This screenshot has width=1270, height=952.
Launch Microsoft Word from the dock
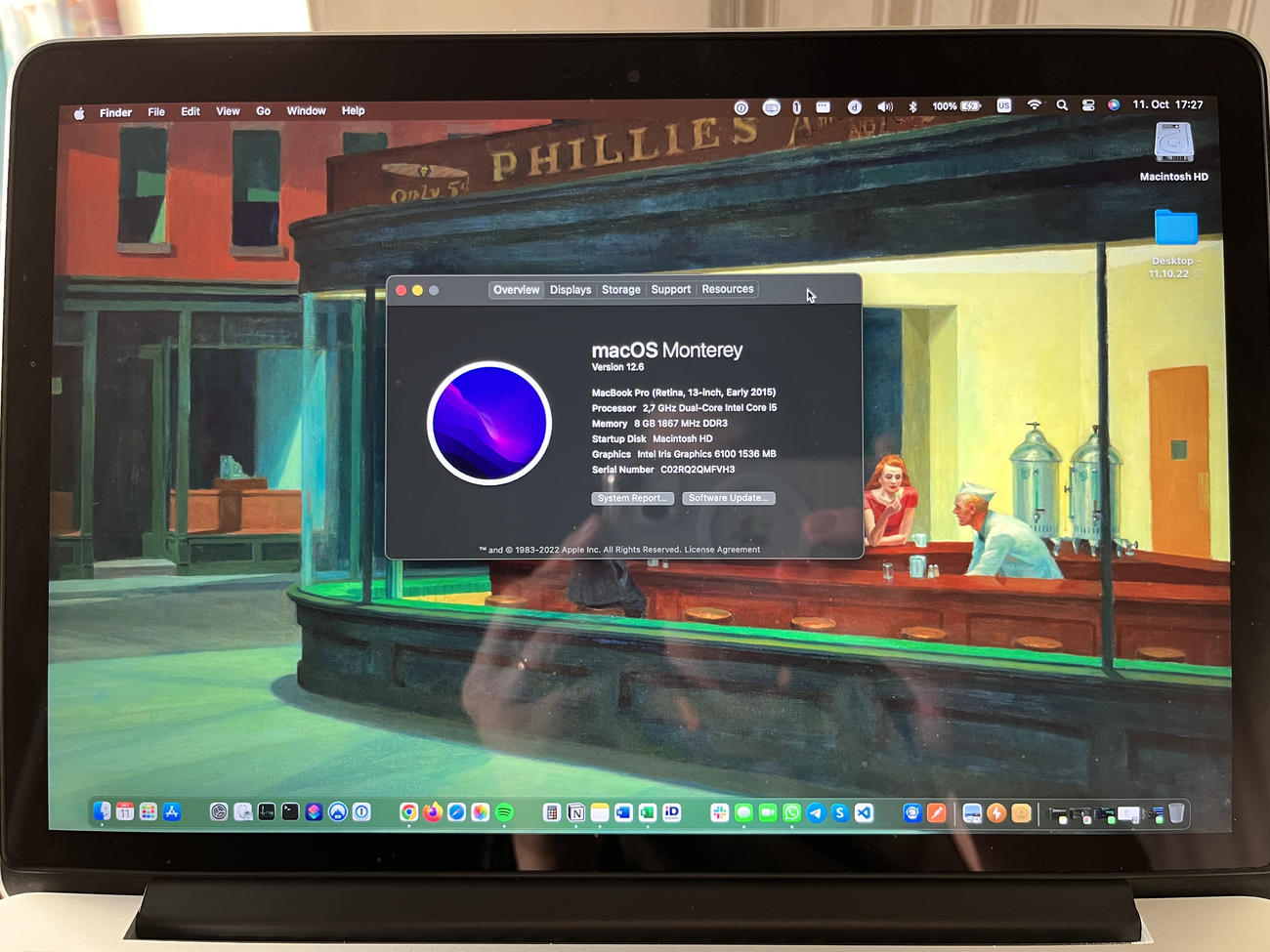click(x=623, y=812)
